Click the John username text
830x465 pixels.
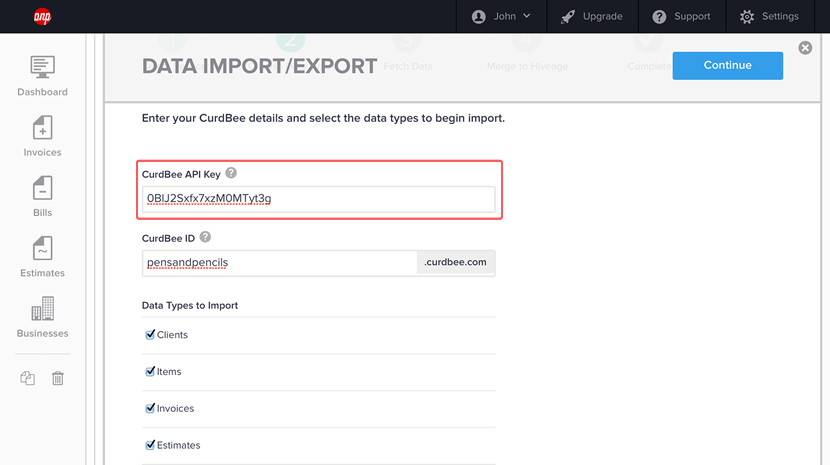(504, 16)
